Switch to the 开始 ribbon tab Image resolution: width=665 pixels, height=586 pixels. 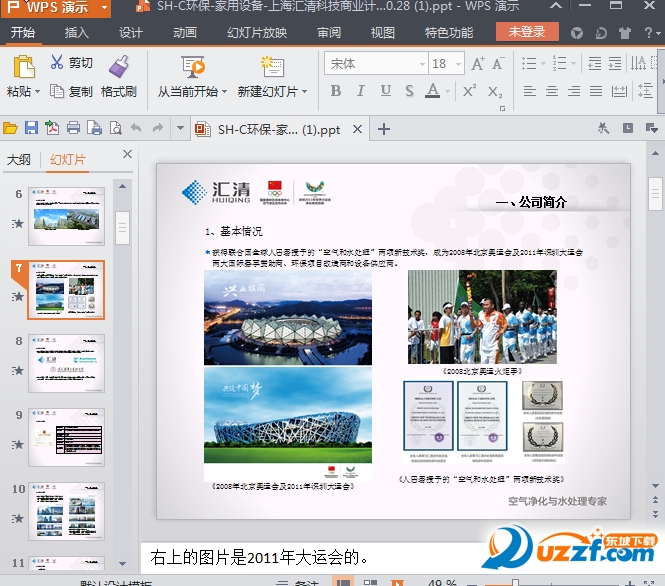click(23, 33)
